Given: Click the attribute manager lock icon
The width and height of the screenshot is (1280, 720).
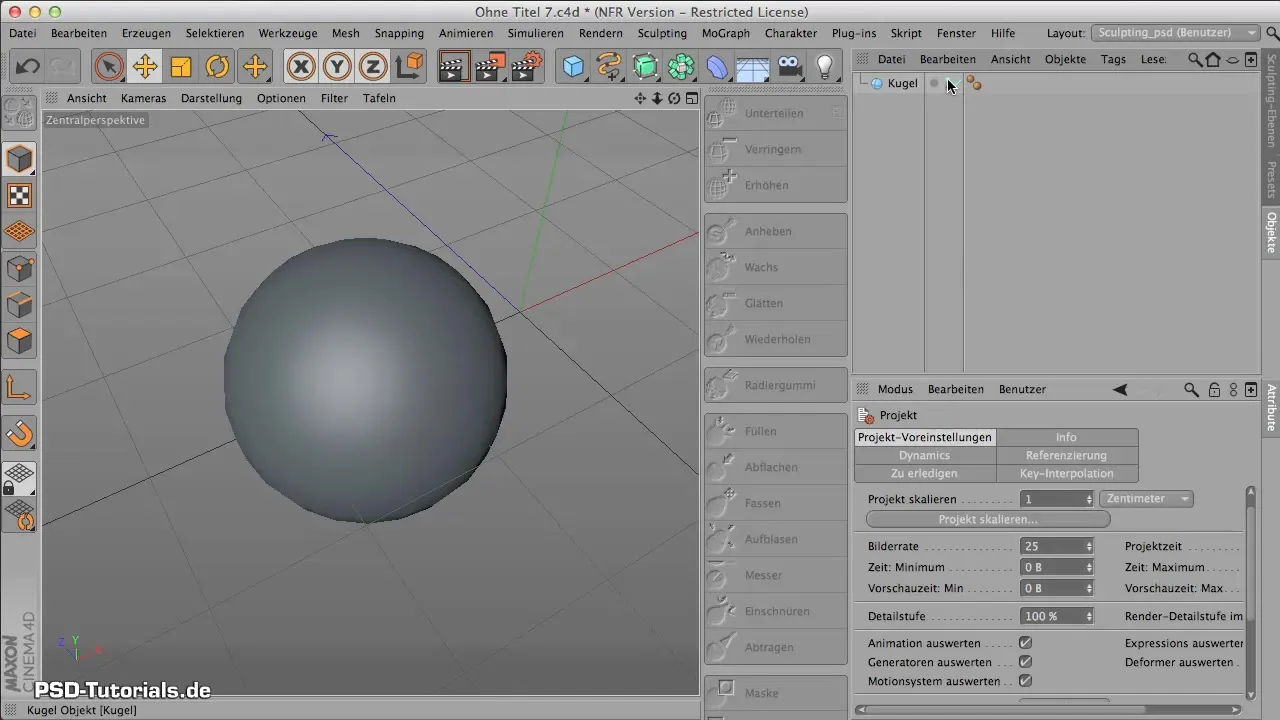Looking at the screenshot, I should tap(1214, 389).
